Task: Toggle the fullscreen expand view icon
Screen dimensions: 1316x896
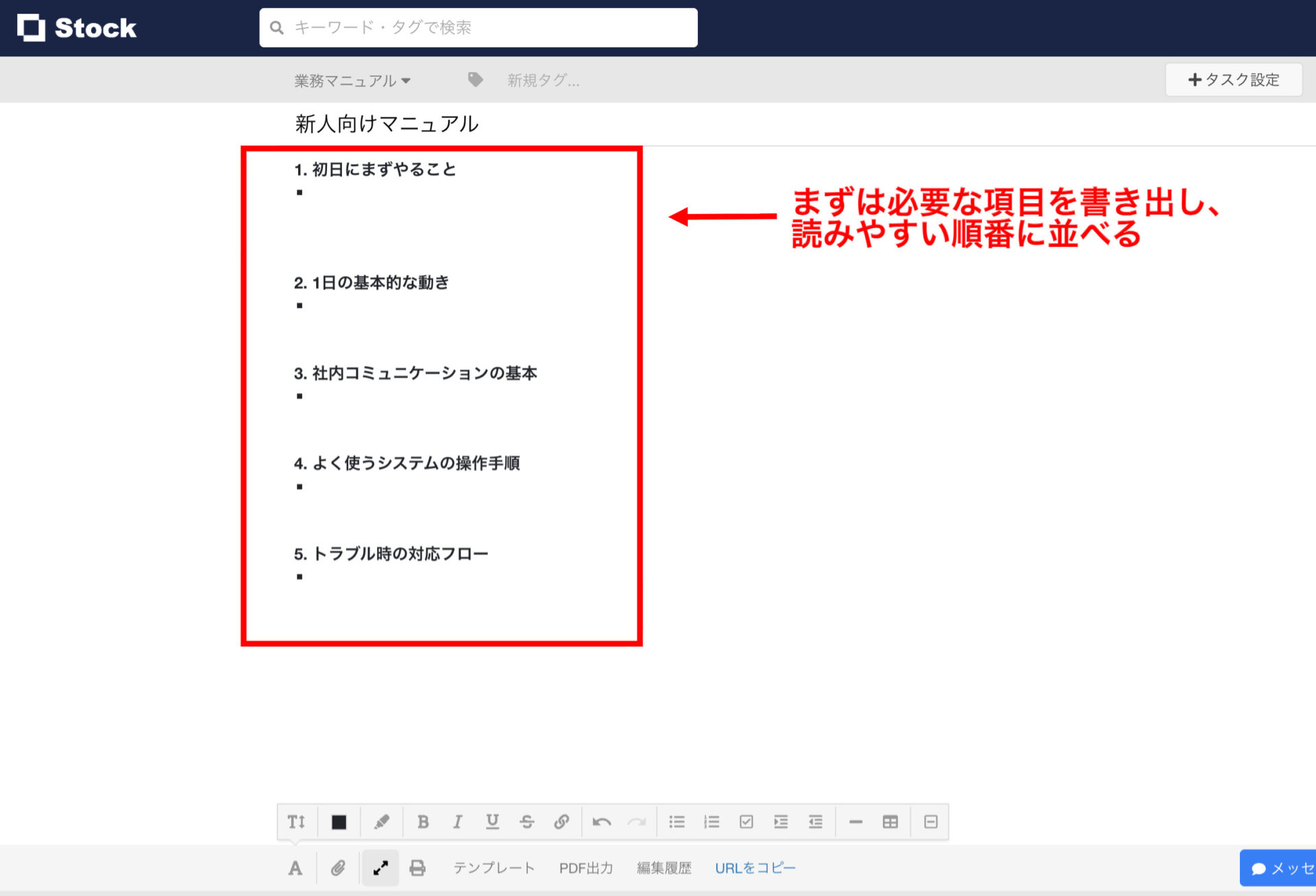Action: click(x=380, y=868)
